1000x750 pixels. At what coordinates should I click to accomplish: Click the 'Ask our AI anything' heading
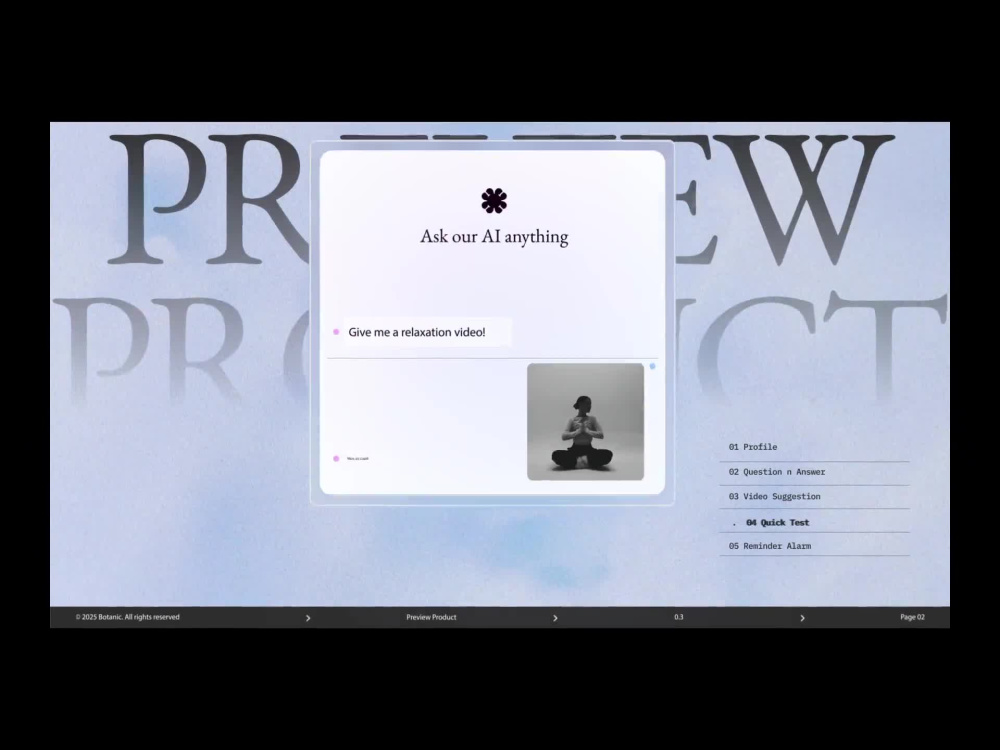(x=494, y=237)
